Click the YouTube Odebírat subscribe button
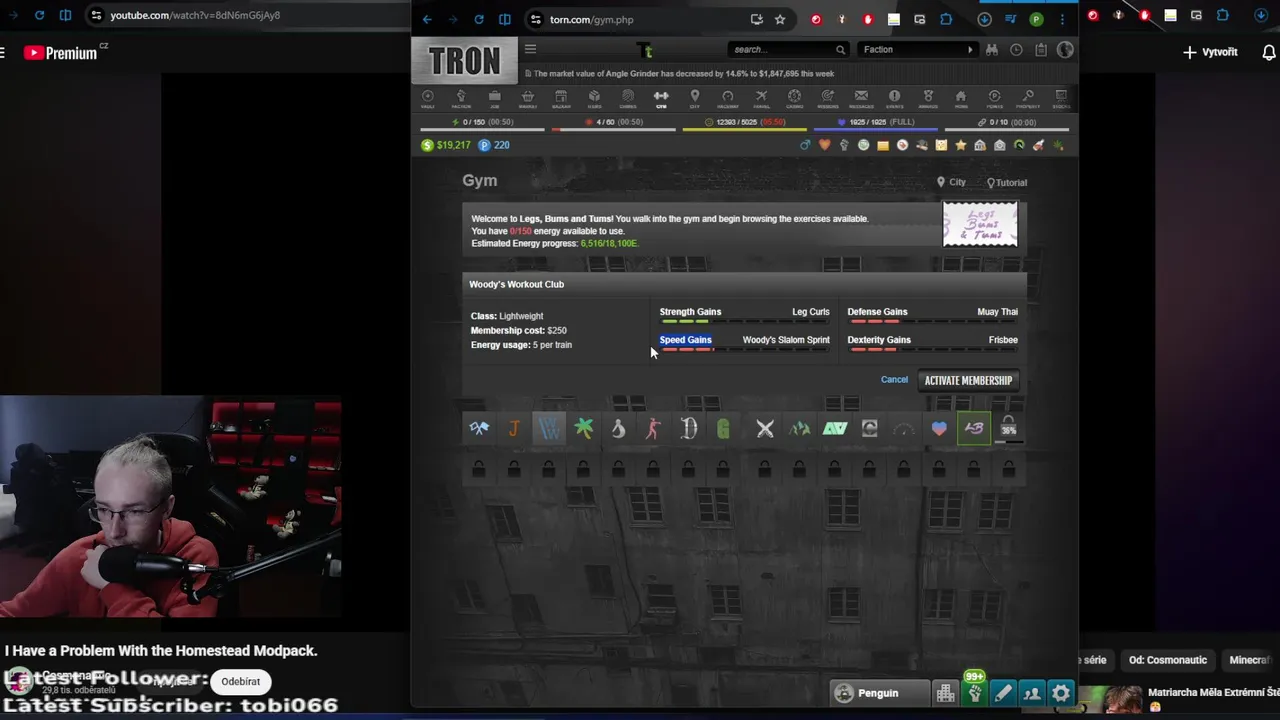The width and height of the screenshot is (1280, 720). tap(240, 682)
